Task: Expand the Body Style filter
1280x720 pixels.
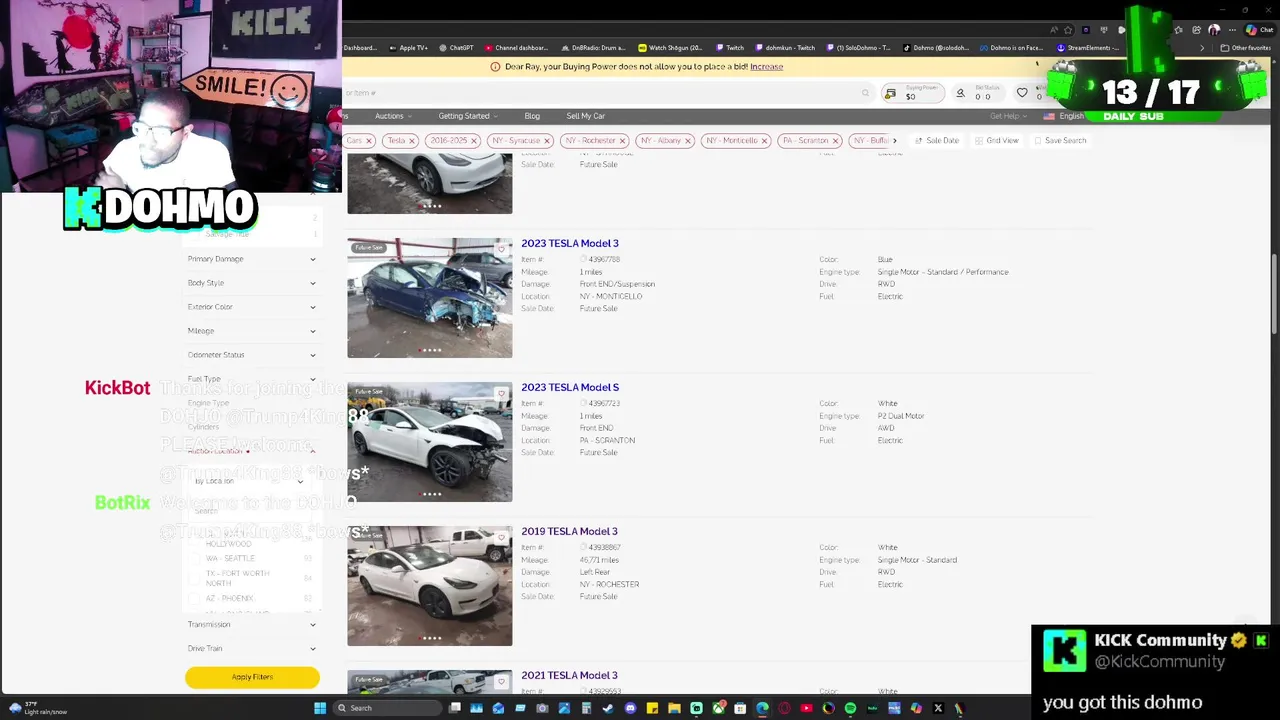Action: 252,283
